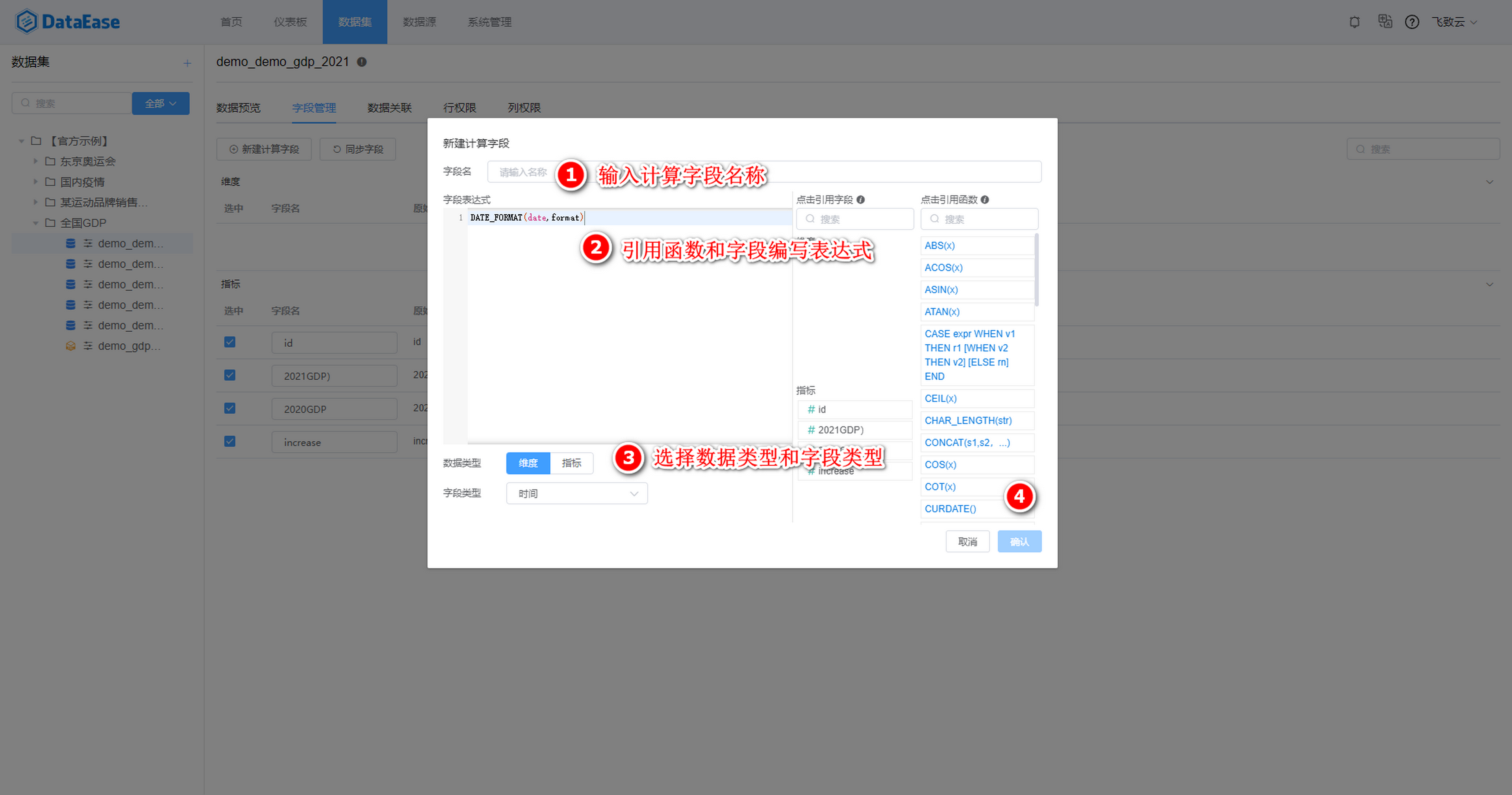This screenshot has width=1512, height=795.
Task: Click the notification bell icon
Action: (1354, 22)
